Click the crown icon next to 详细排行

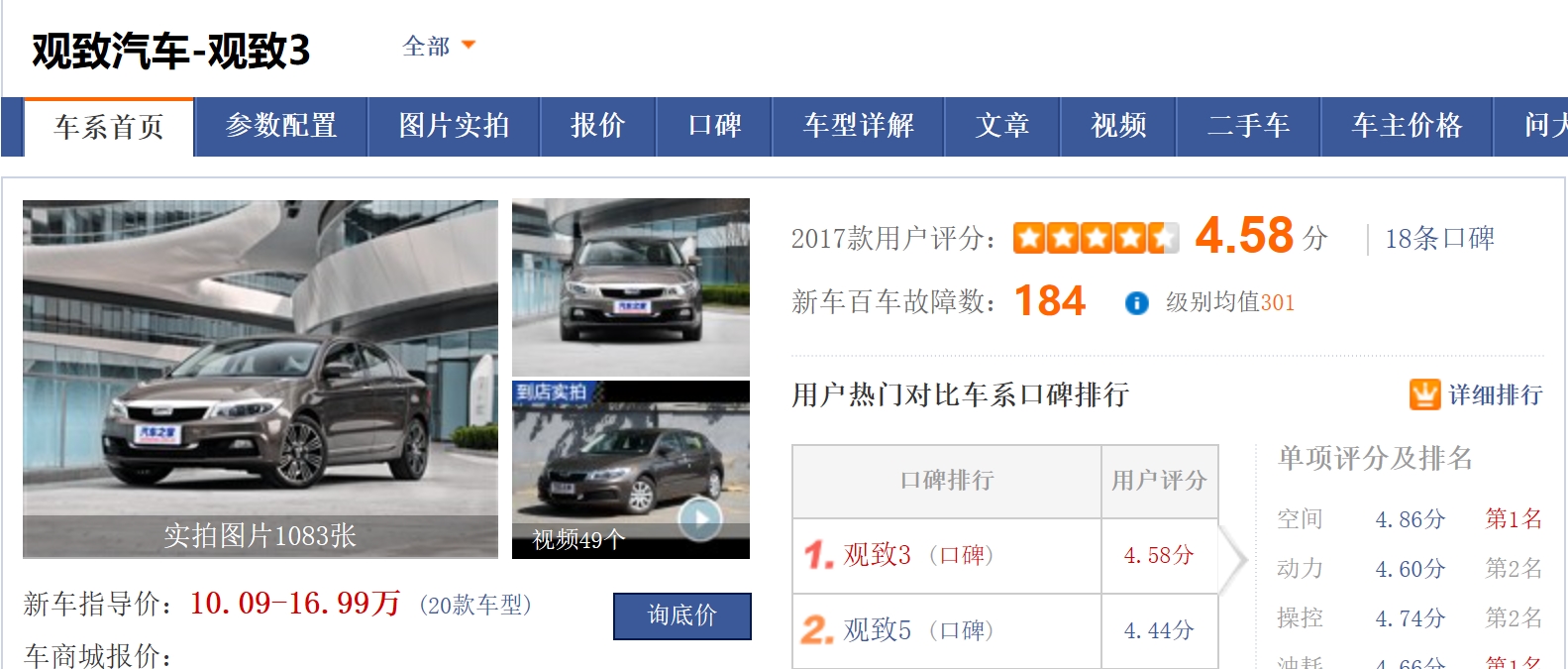[x=1424, y=394]
